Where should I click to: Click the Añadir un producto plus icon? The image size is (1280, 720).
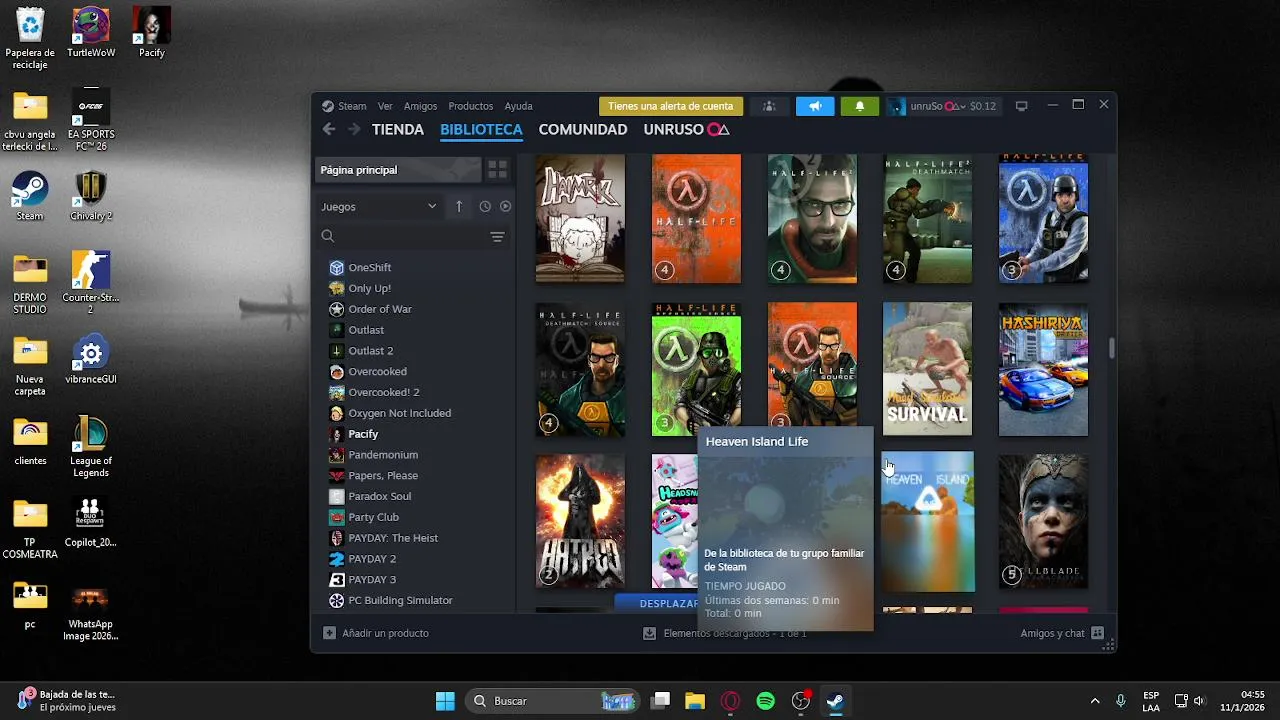(330, 633)
